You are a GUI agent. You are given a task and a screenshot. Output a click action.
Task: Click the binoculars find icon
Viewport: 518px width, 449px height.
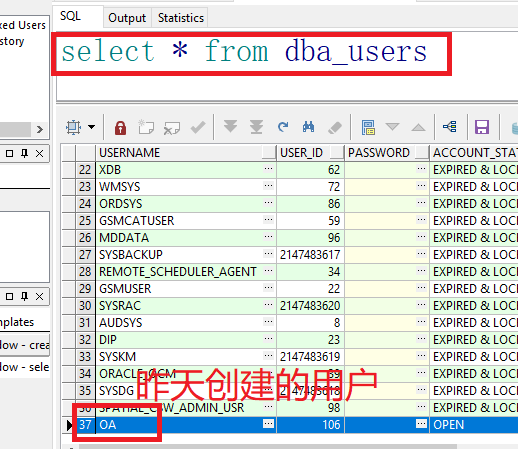(308, 127)
